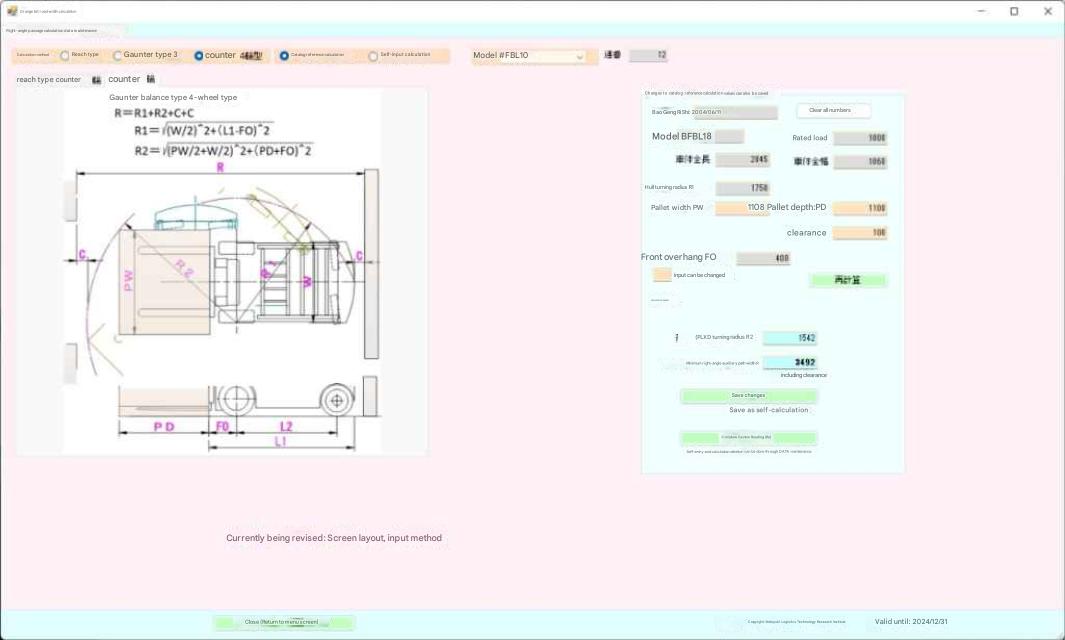Click the clearance value field
The height and width of the screenshot is (640, 1065).
point(860,233)
